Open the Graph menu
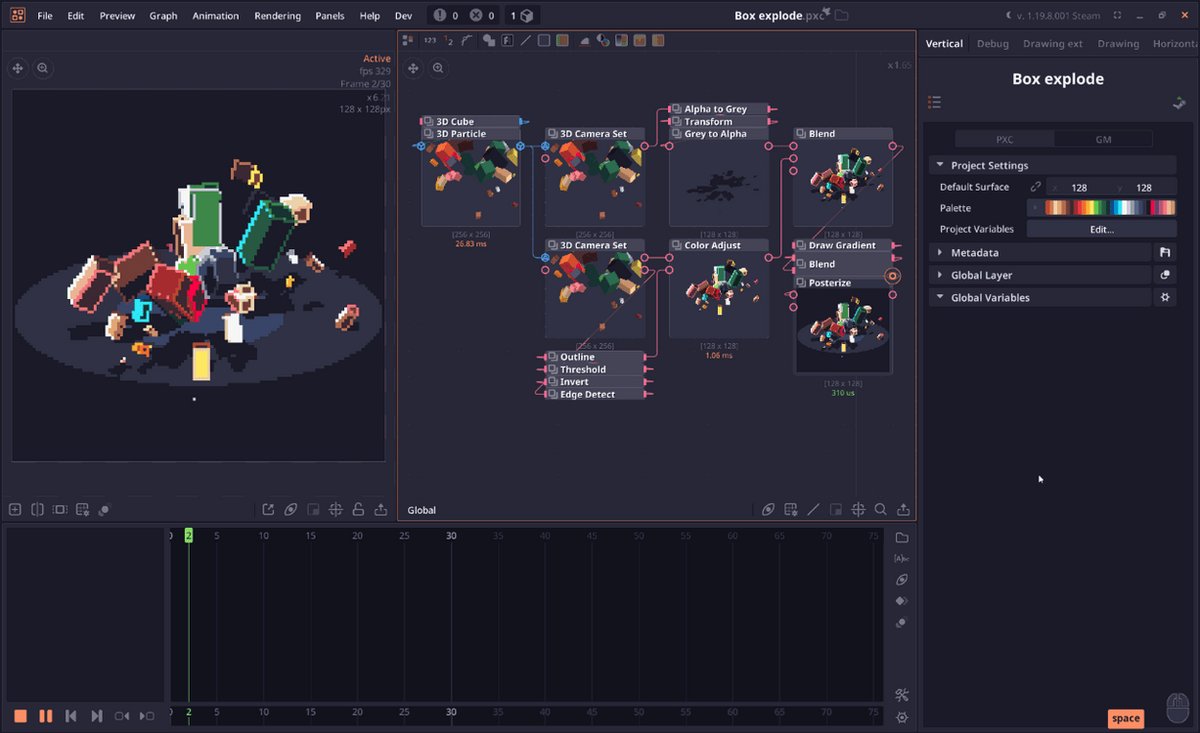The height and width of the screenshot is (733, 1200). [x=163, y=16]
